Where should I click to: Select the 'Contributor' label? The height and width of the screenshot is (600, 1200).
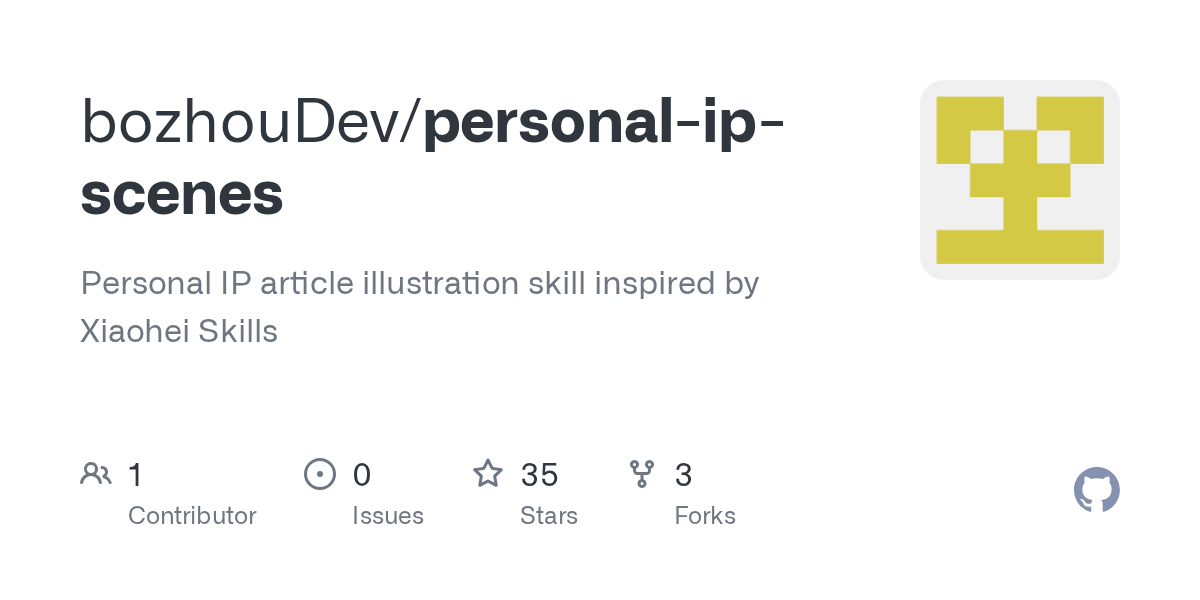(x=192, y=516)
